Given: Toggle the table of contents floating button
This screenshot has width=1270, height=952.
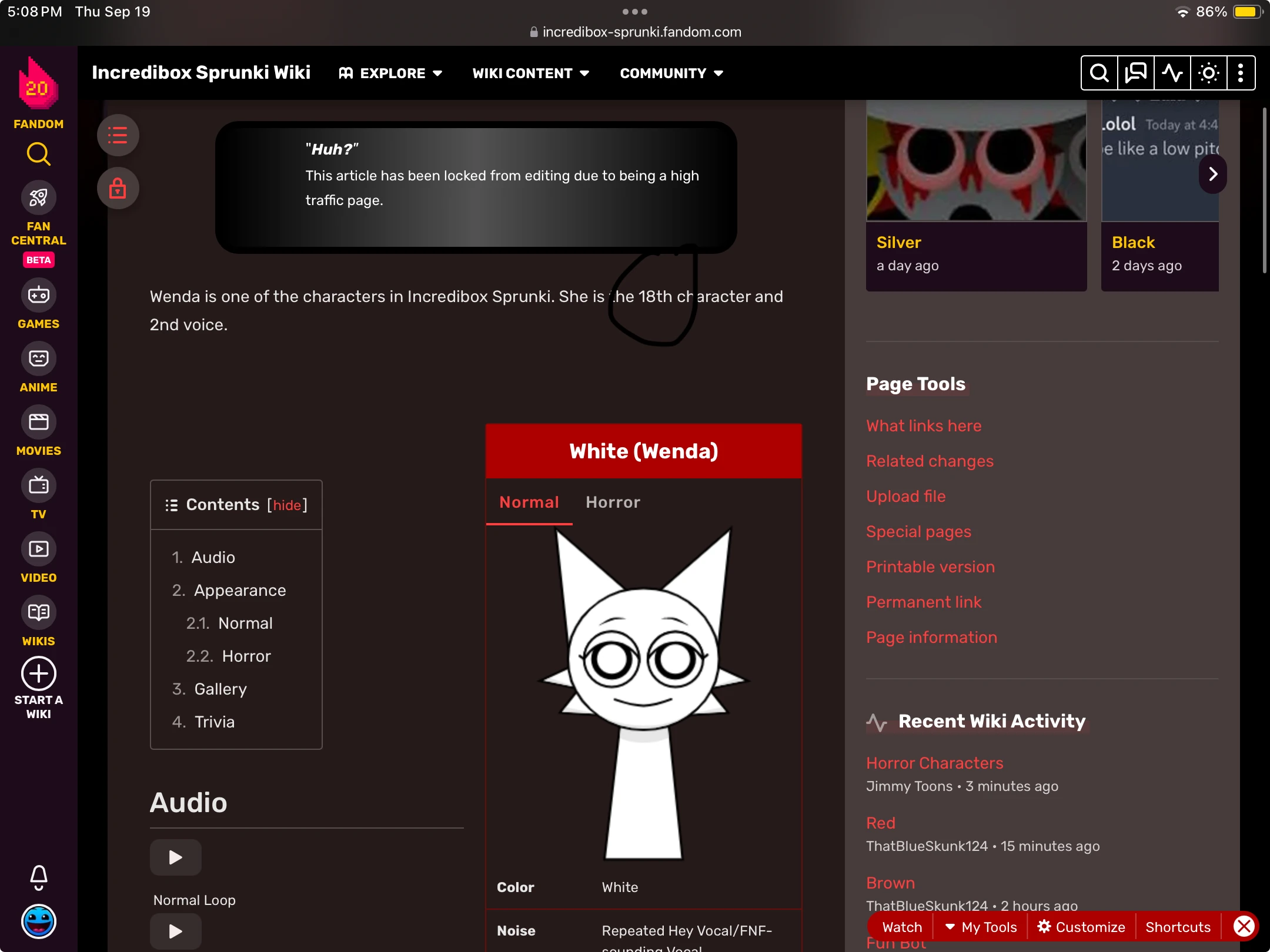Looking at the screenshot, I should (118, 135).
